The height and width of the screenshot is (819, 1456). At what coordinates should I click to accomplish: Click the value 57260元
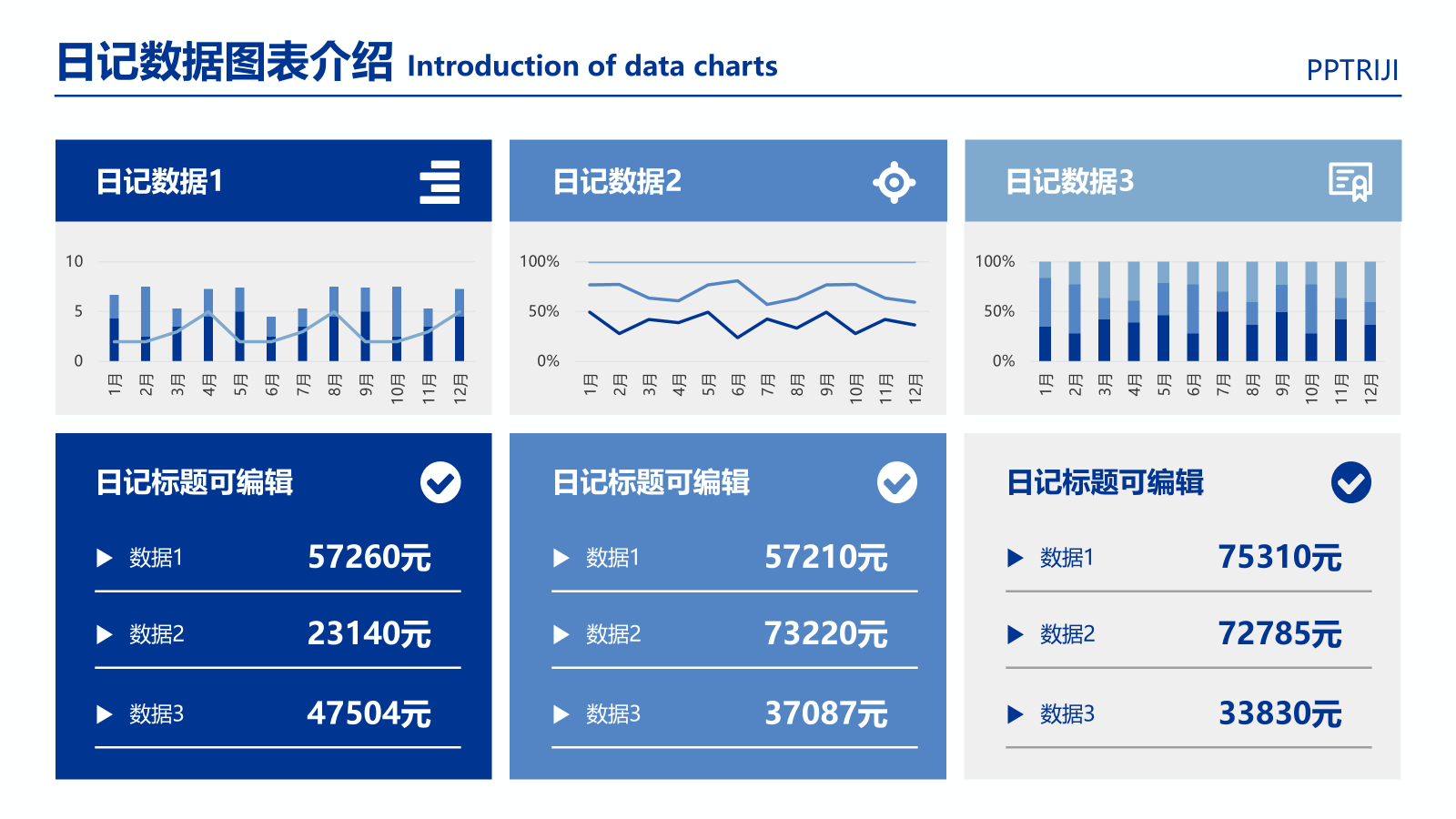point(369,557)
